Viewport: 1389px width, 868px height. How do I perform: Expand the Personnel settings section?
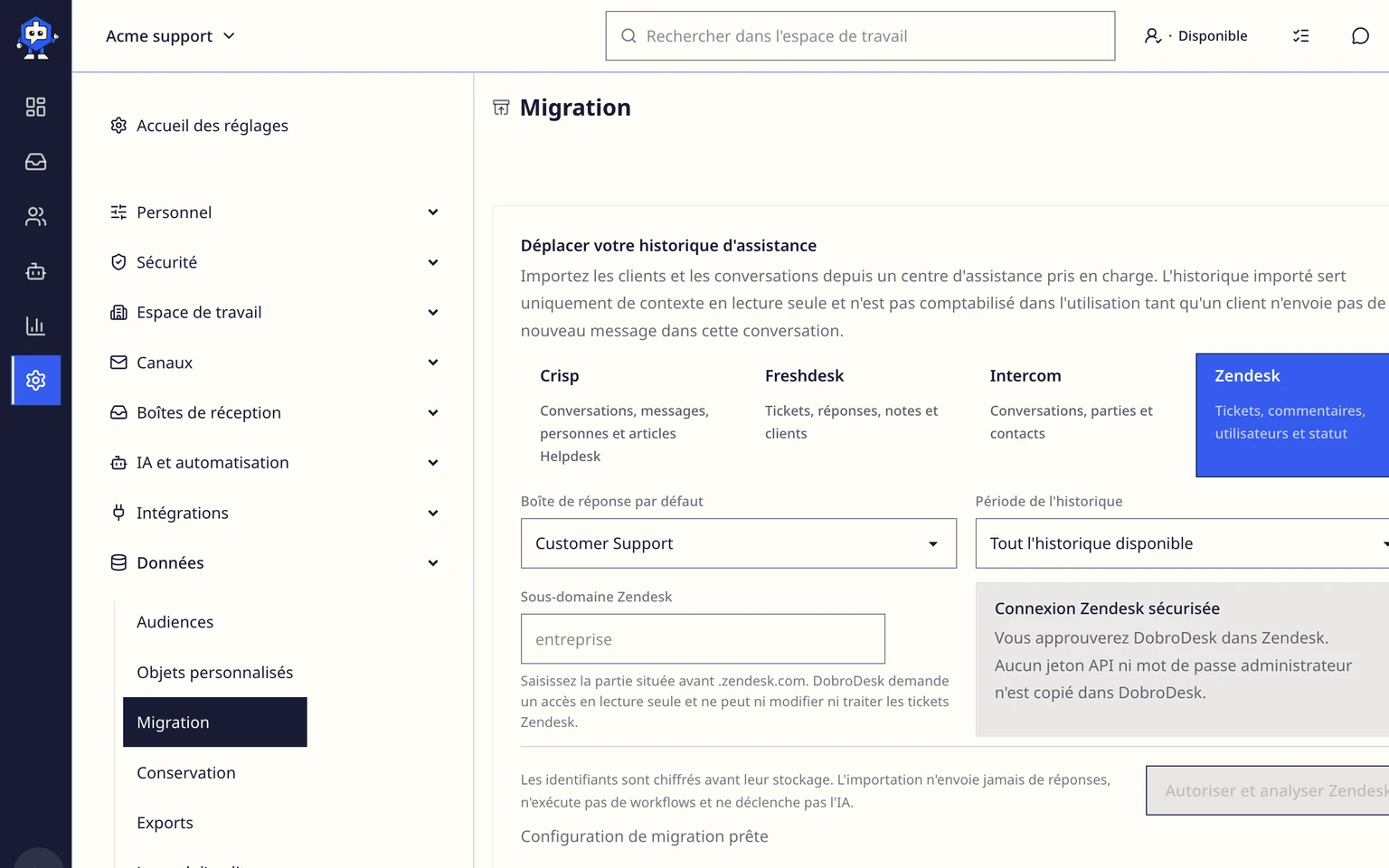pos(274,212)
